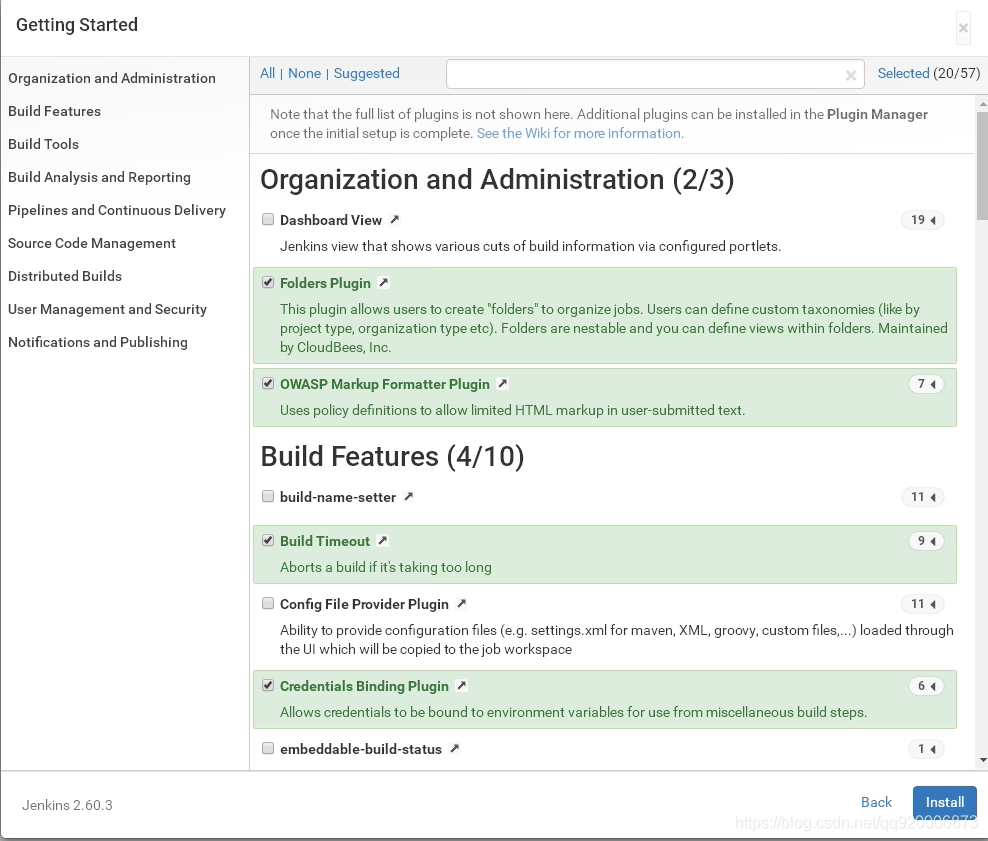This screenshot has width=988, height=841.
Task: Check the Config File Provider Plugin box
Action: [268, 603]
